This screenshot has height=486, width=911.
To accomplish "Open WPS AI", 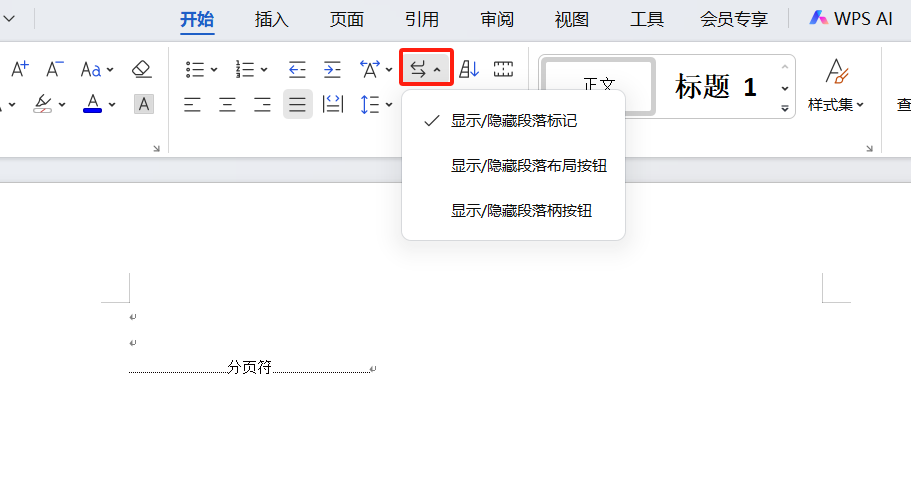I will pyautogui.click(x=850, y=18).
